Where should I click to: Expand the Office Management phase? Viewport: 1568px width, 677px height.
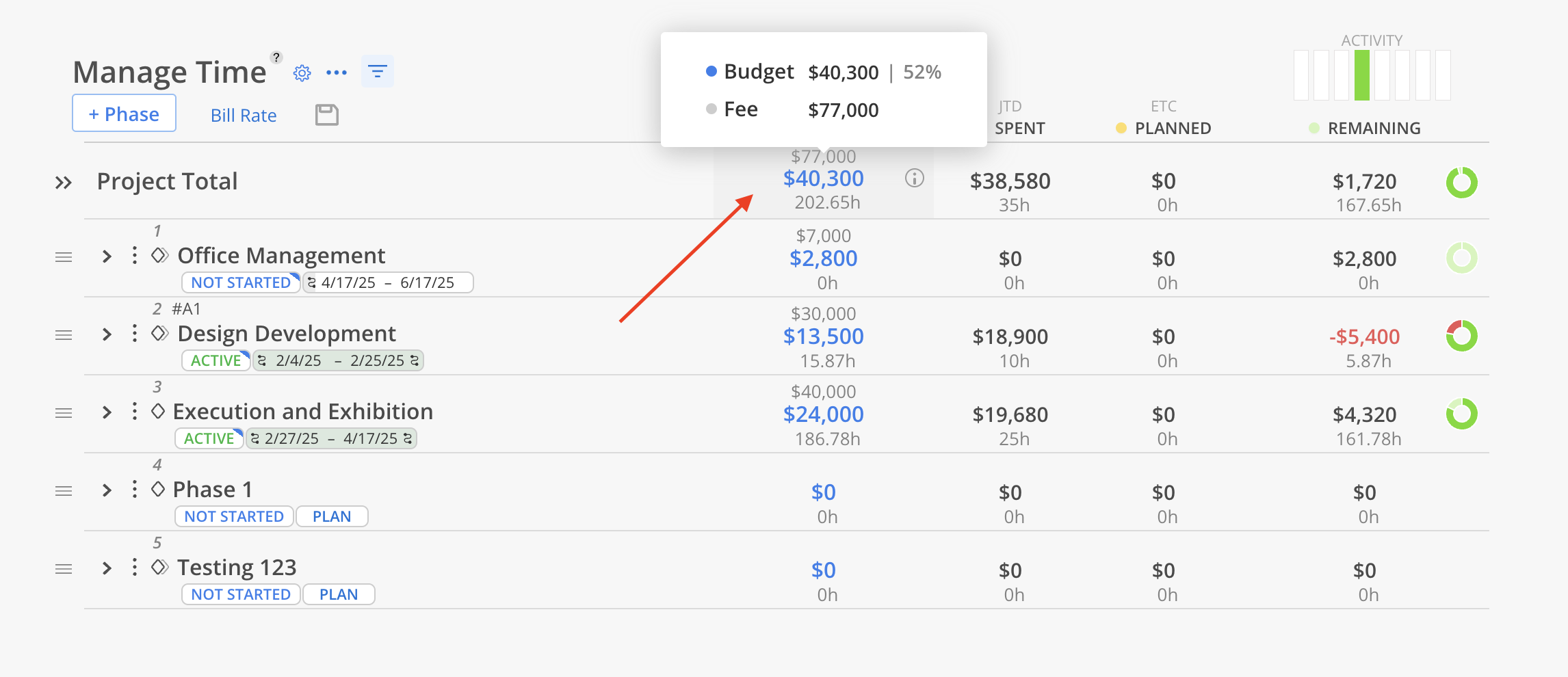tap(107, 256)
